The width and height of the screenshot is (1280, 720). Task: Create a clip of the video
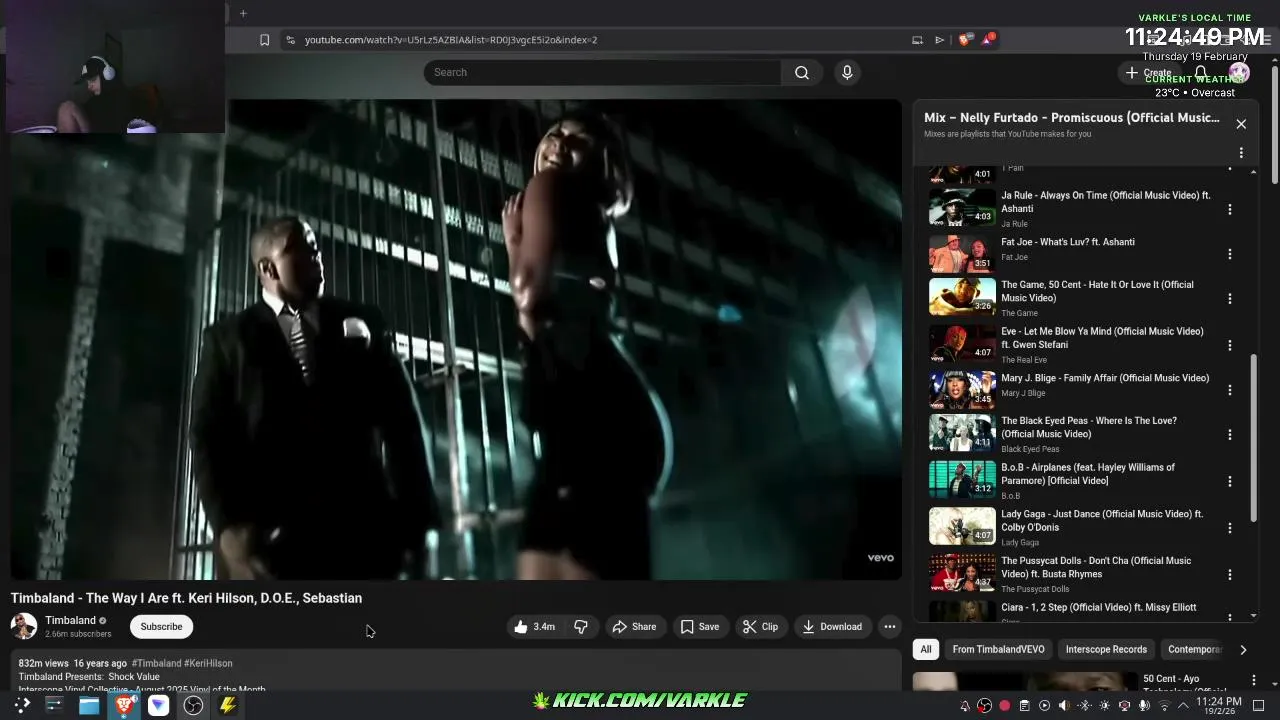(760, 627)
